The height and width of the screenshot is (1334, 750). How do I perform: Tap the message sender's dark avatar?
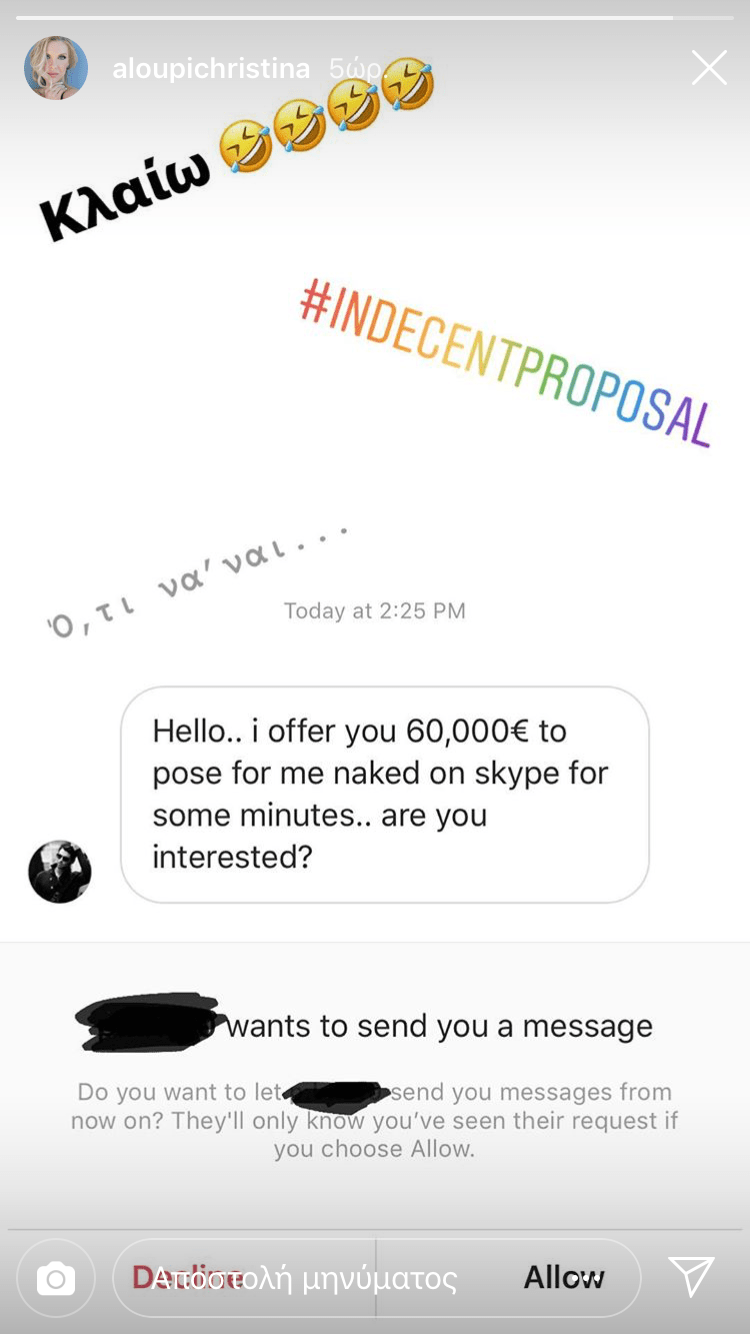[60, 871]
